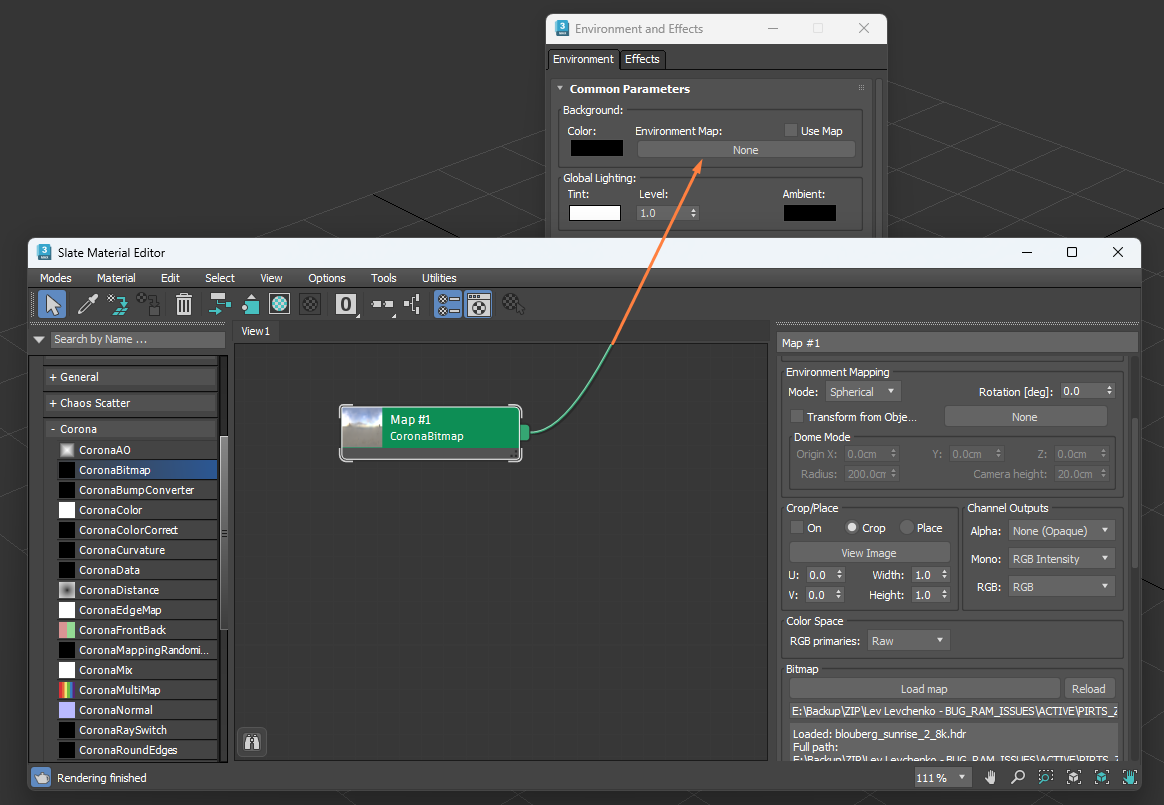
Task: Open the Alpha channel output dropdown
Action: coord(1062,531)
